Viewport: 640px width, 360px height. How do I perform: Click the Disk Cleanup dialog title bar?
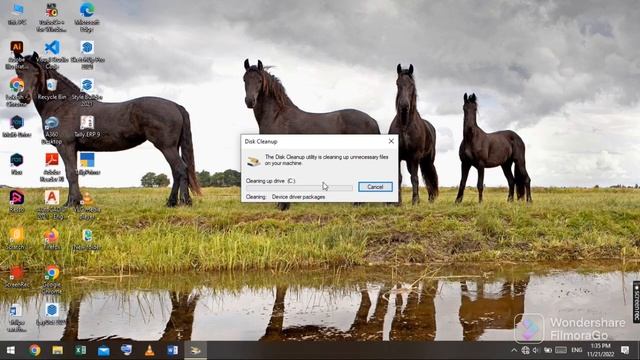point(313,141)
